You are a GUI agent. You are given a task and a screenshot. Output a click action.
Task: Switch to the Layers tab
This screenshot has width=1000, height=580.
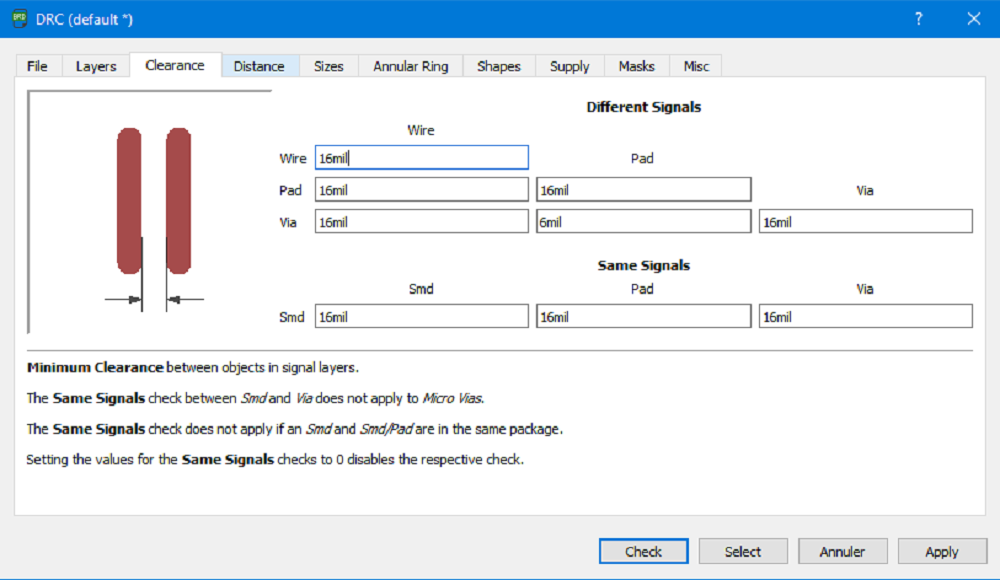[96, 66]
